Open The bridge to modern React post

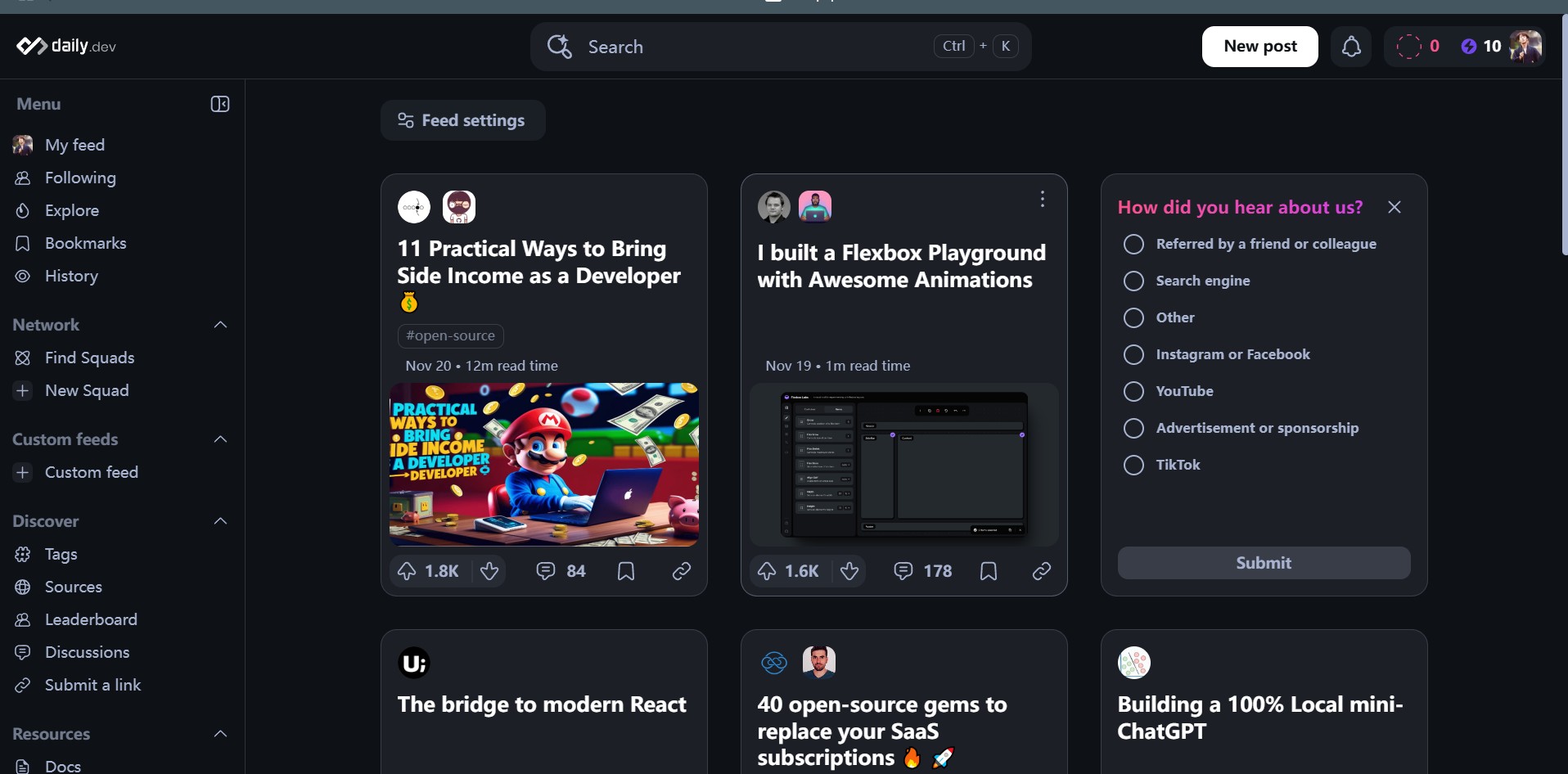coord(542,704)
